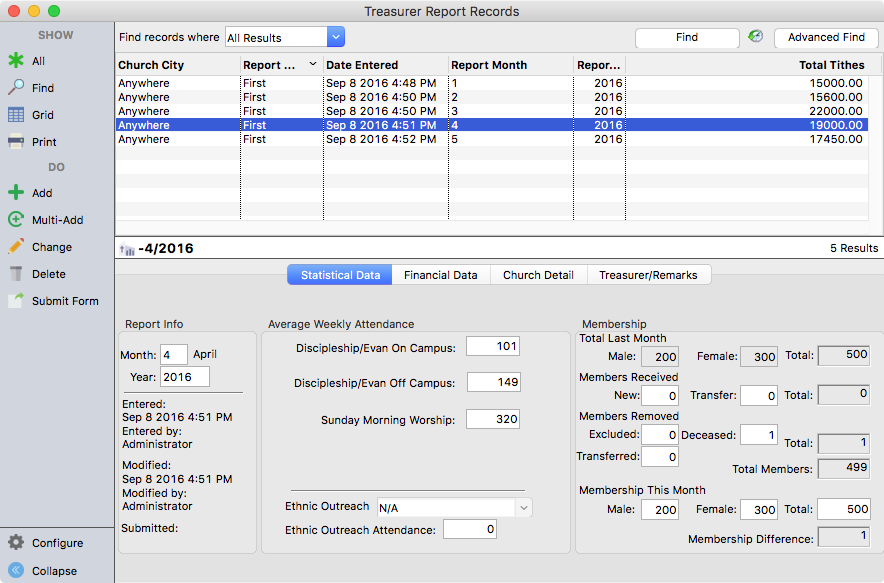Collapse the sidebar panel
884x583 pixels.
pos(16,571)
